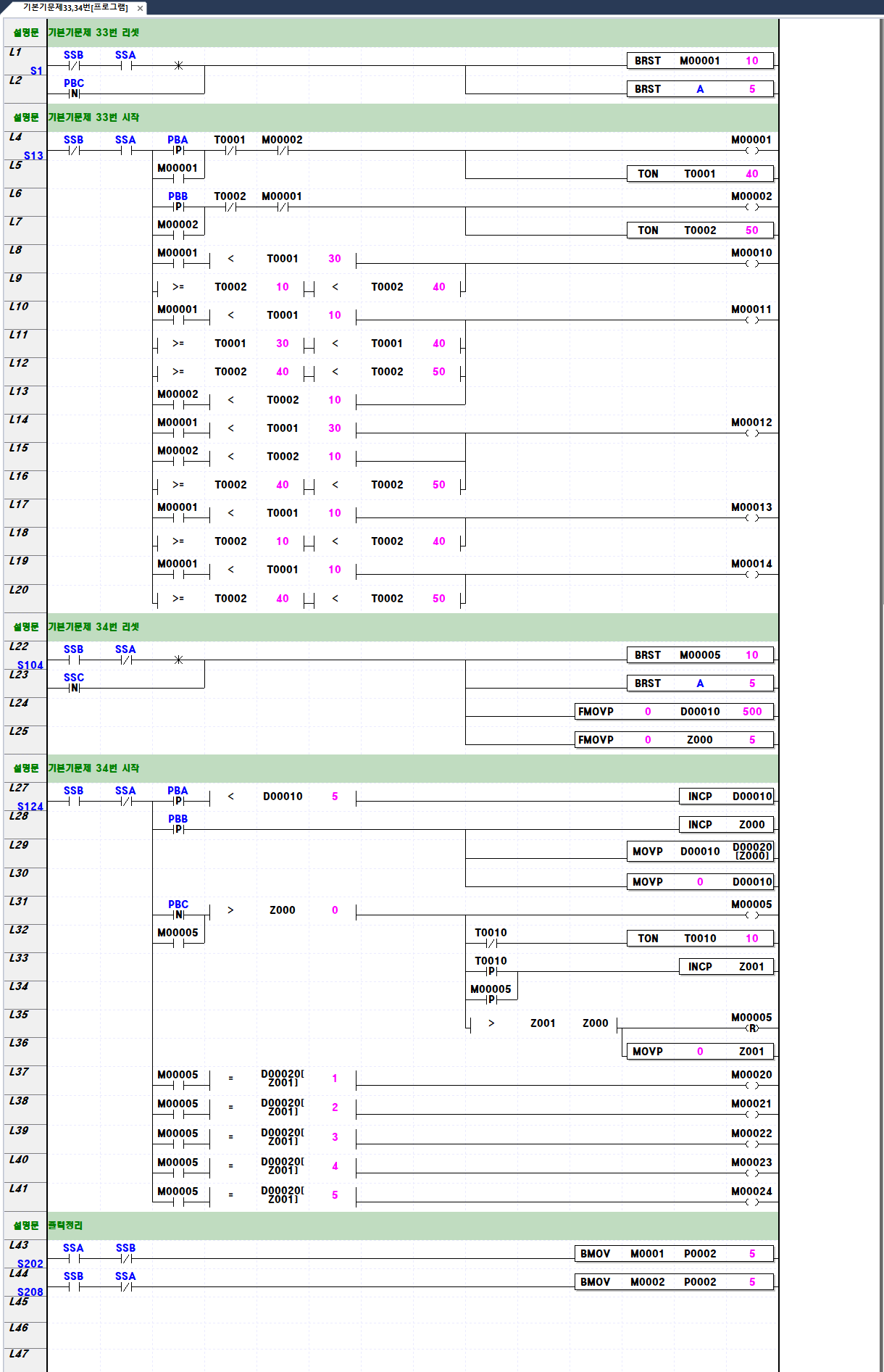Click the INCP Z001 instruction block
The image size is (884, 1372).
point(726,967)
